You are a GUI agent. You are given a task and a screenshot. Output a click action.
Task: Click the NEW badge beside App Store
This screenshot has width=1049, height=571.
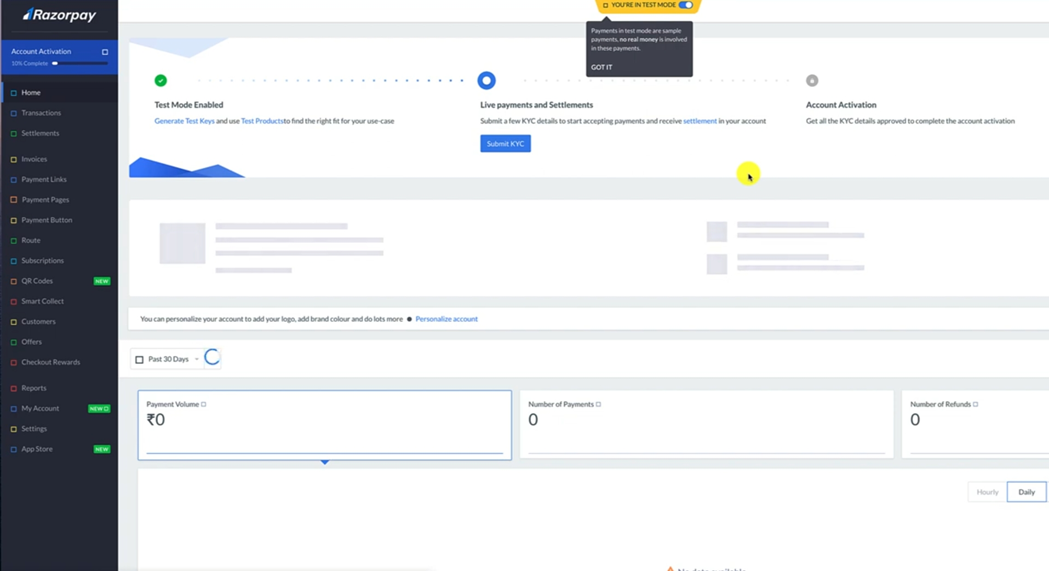(102, 449)
